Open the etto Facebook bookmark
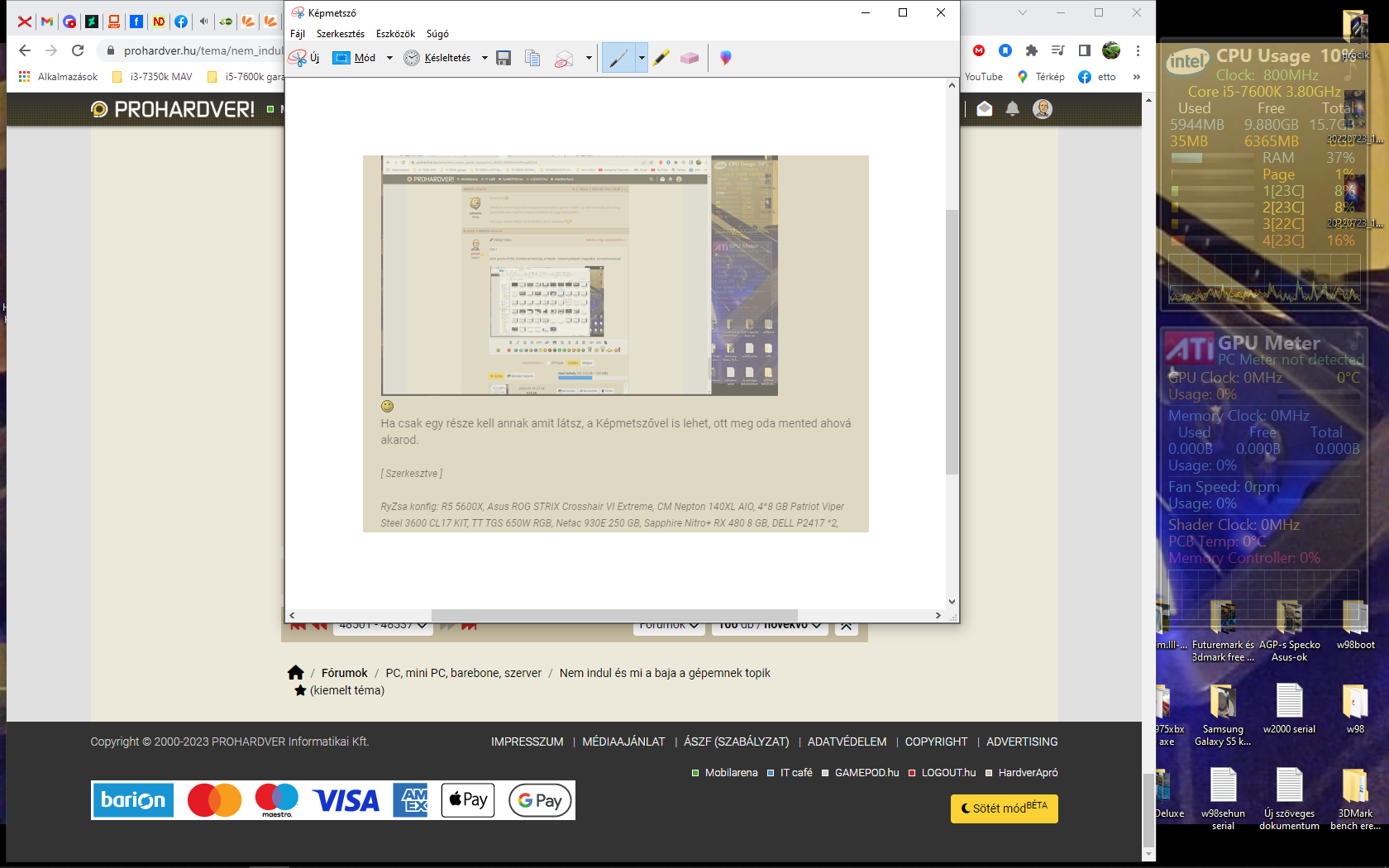Image resolution: width=1389 pixels, height=868 pixels. coord(1097,77)
